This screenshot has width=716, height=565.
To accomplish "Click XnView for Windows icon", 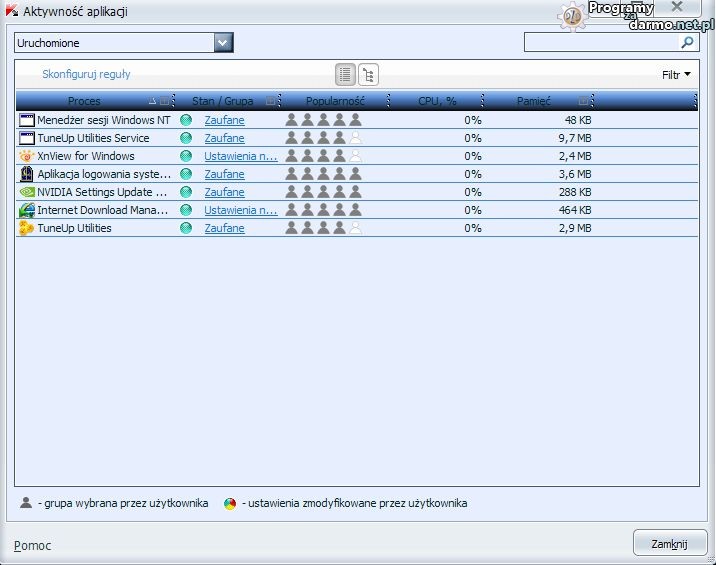I will [26, 156].
